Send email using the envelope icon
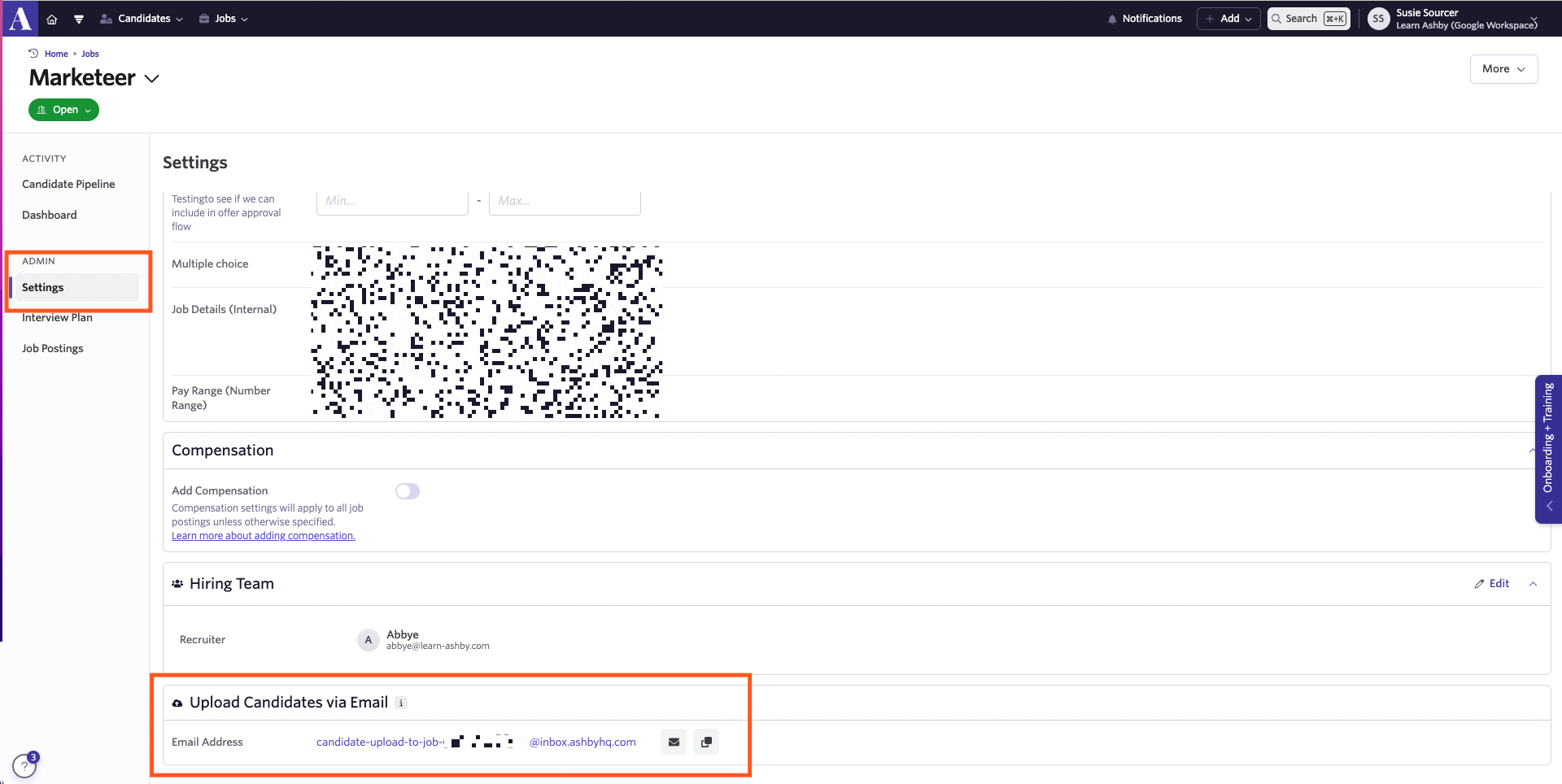Viewport: 1562px width, 784px height. [x=674, y=742]
